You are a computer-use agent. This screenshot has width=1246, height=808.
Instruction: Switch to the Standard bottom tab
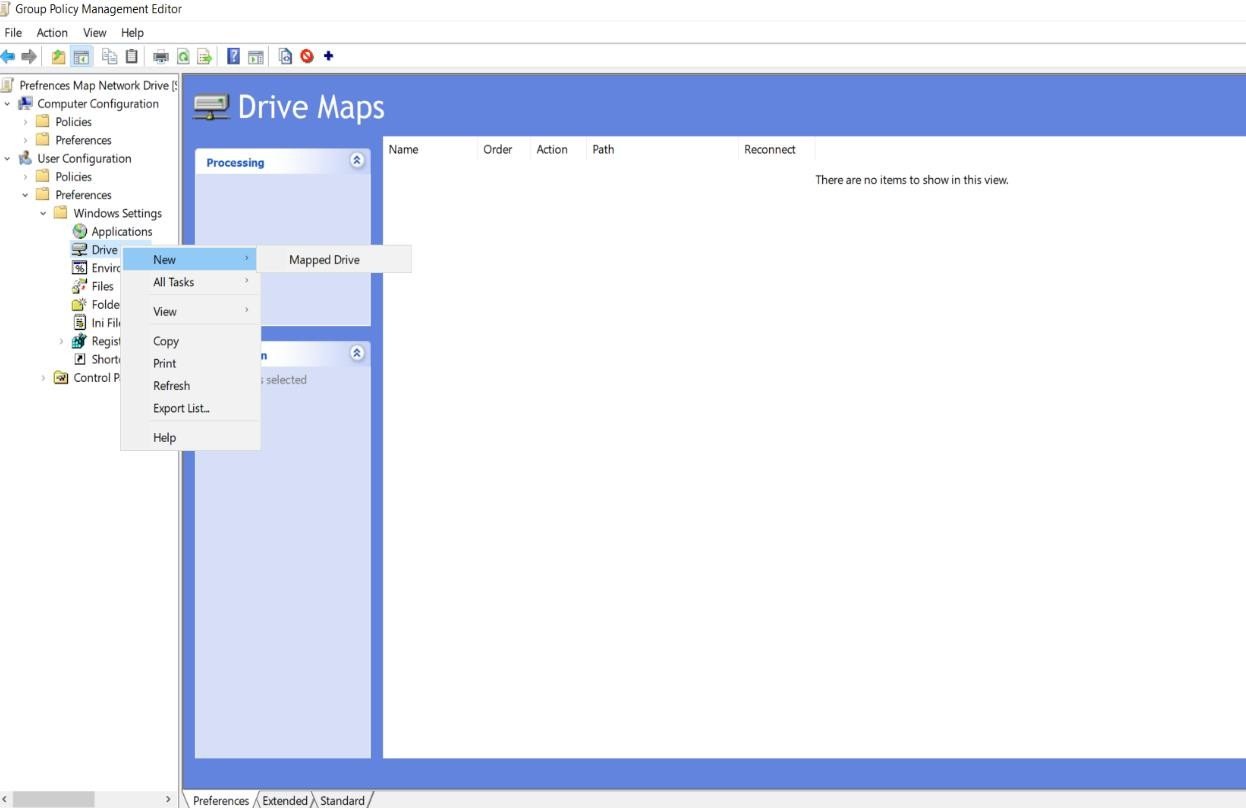(x=343, y=800)
